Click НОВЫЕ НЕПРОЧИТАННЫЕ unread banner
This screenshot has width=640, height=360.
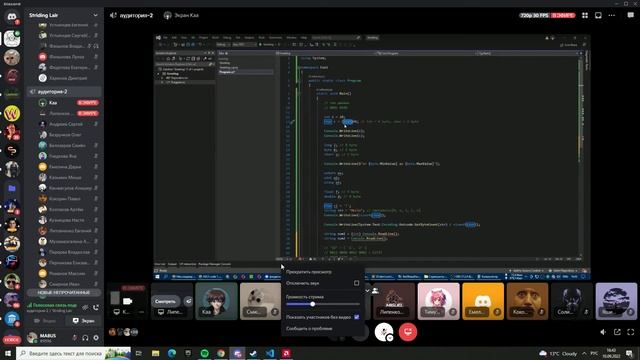[64, 293]
